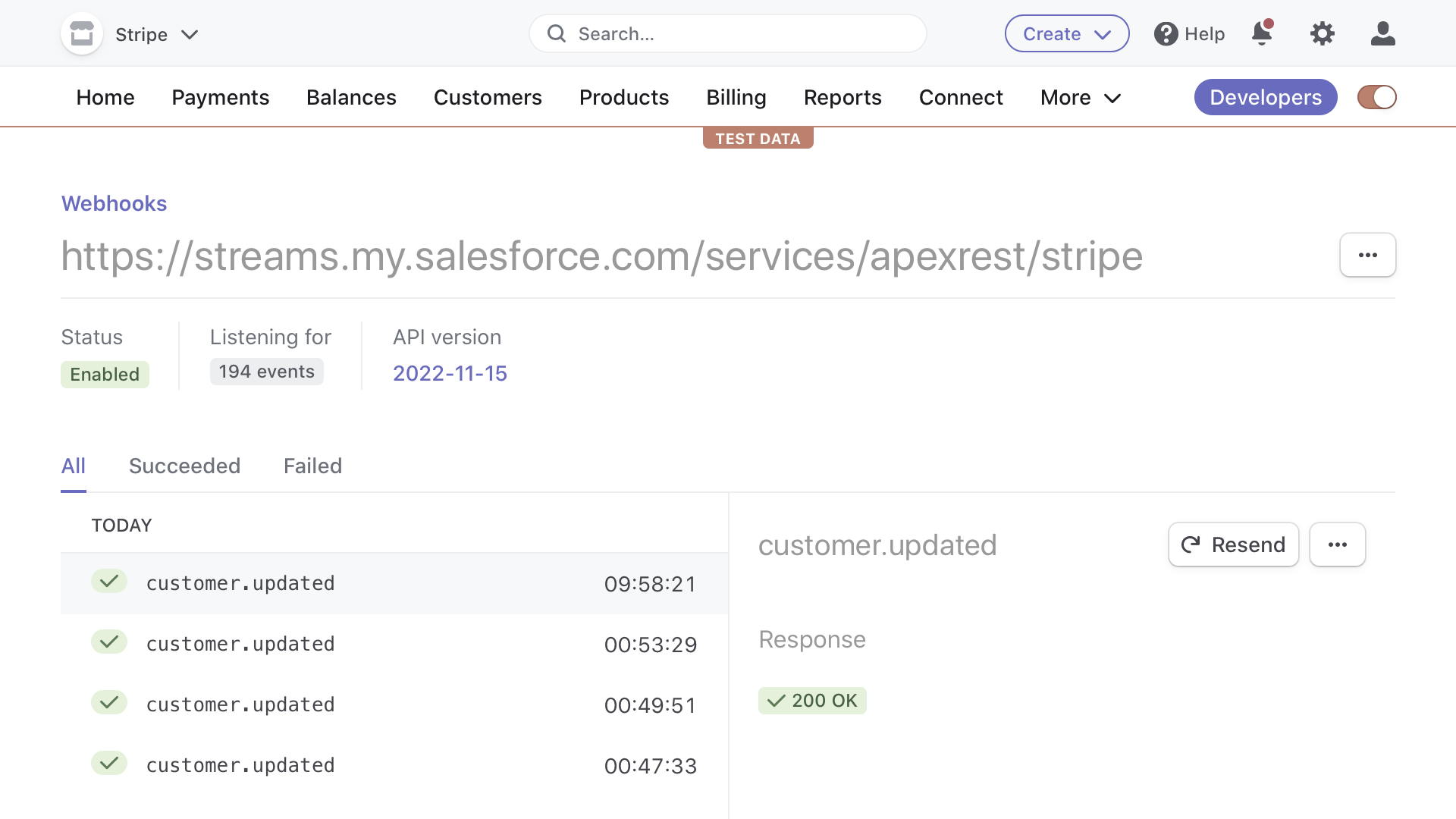Viewport: 1456px width, 819px height.
Task: Open the Developers section
Action: coord(1265,97)
